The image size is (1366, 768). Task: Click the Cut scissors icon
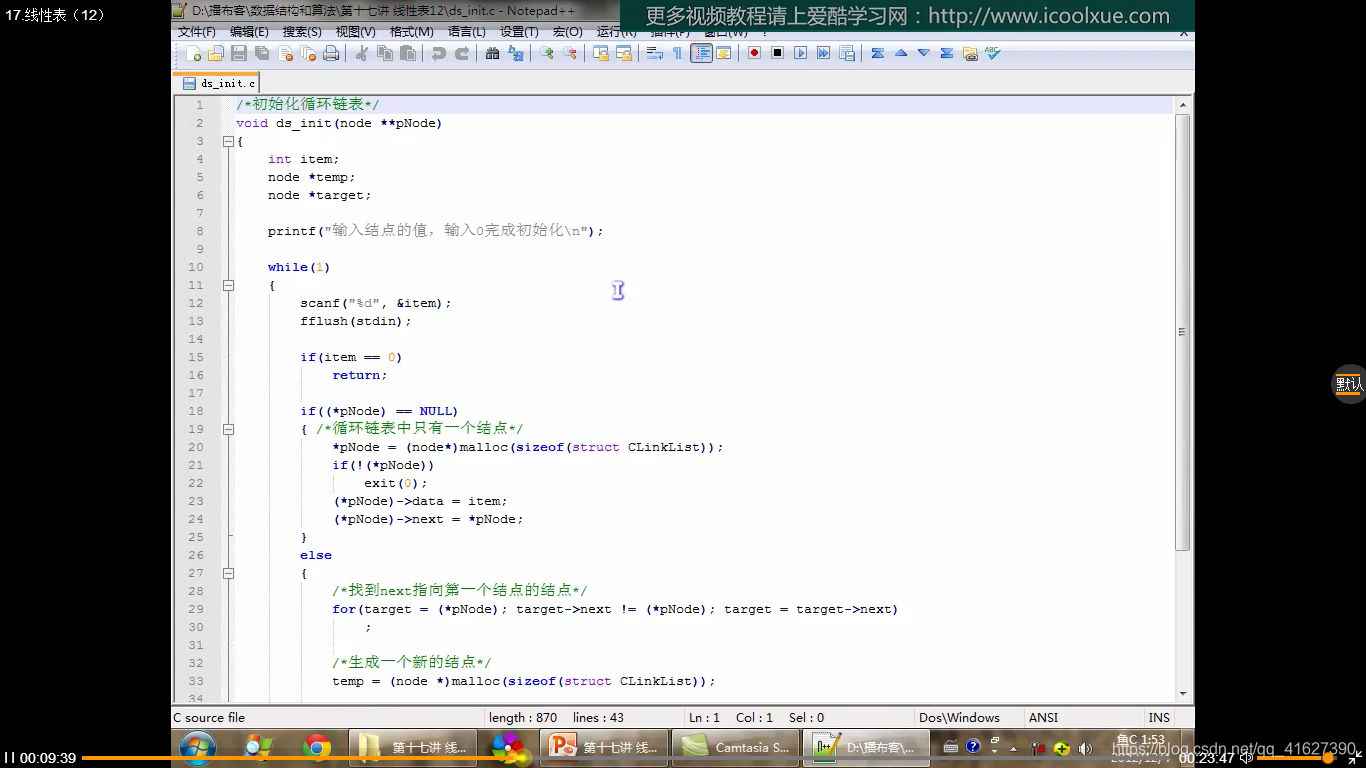pos(362,53)
